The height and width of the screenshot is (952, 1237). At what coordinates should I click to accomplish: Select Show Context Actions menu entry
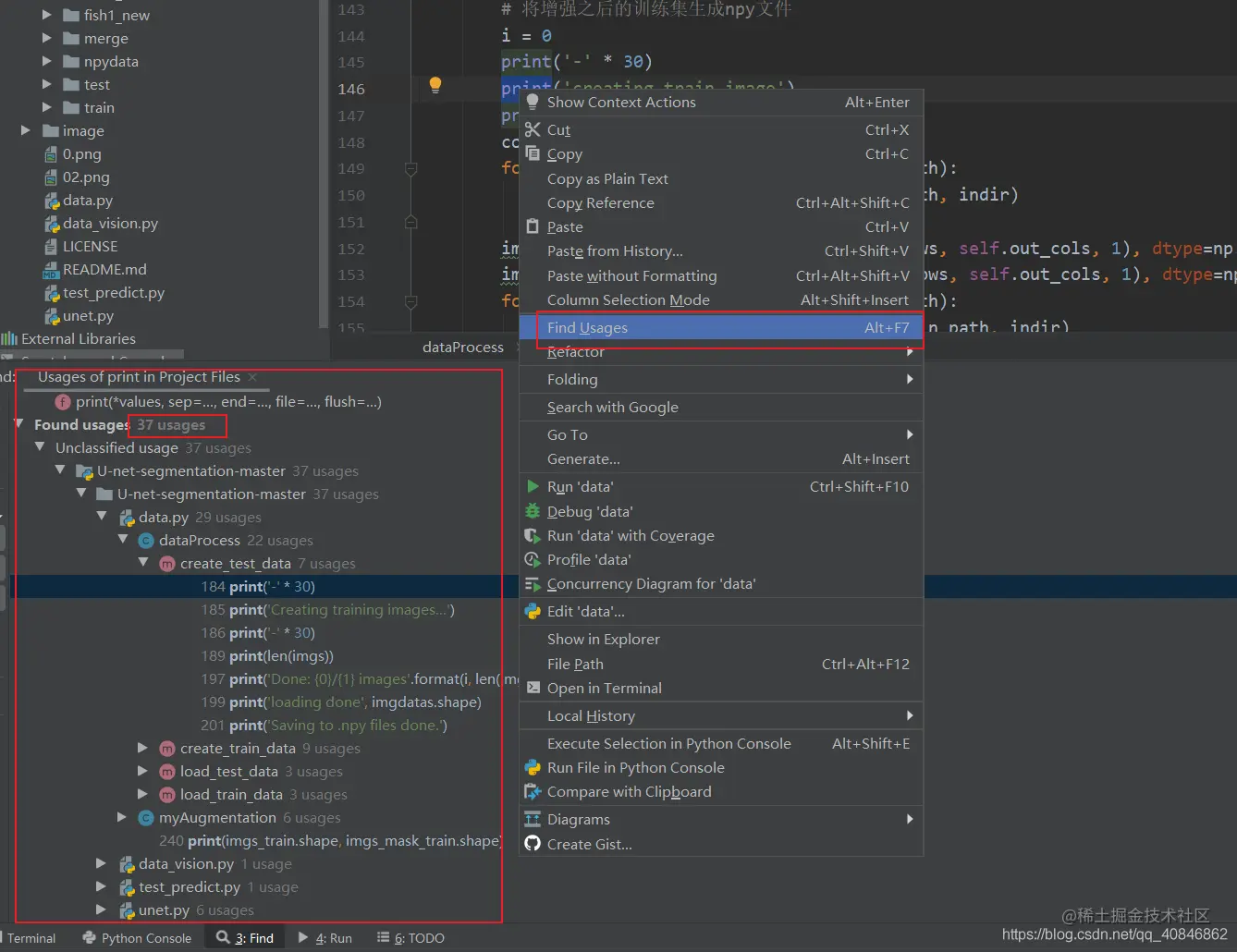coord(721,102)
